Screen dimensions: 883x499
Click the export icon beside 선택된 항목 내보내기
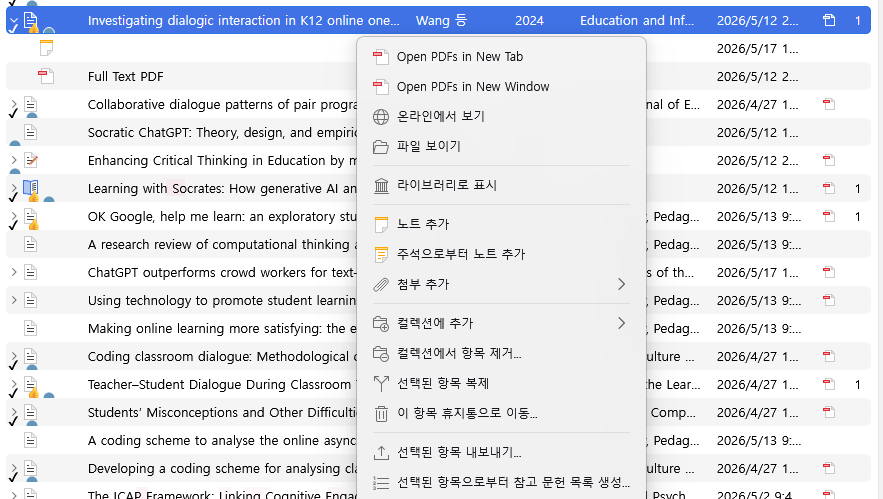tap(381, 452)
